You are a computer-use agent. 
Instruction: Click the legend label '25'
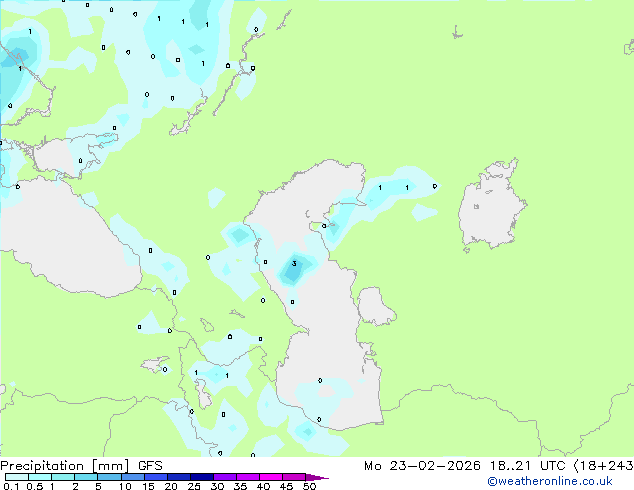(x=194, y=486)
